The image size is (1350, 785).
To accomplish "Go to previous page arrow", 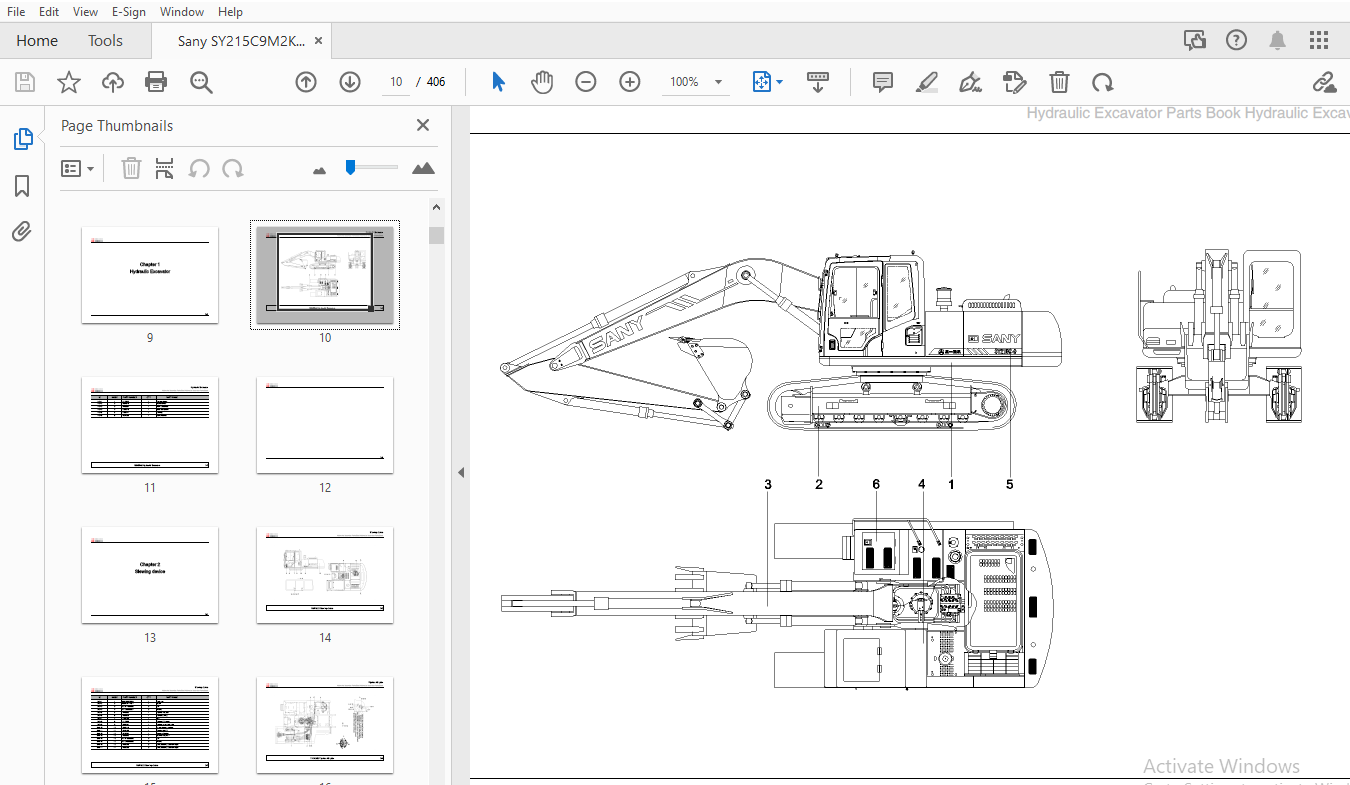I will [306, 82].
